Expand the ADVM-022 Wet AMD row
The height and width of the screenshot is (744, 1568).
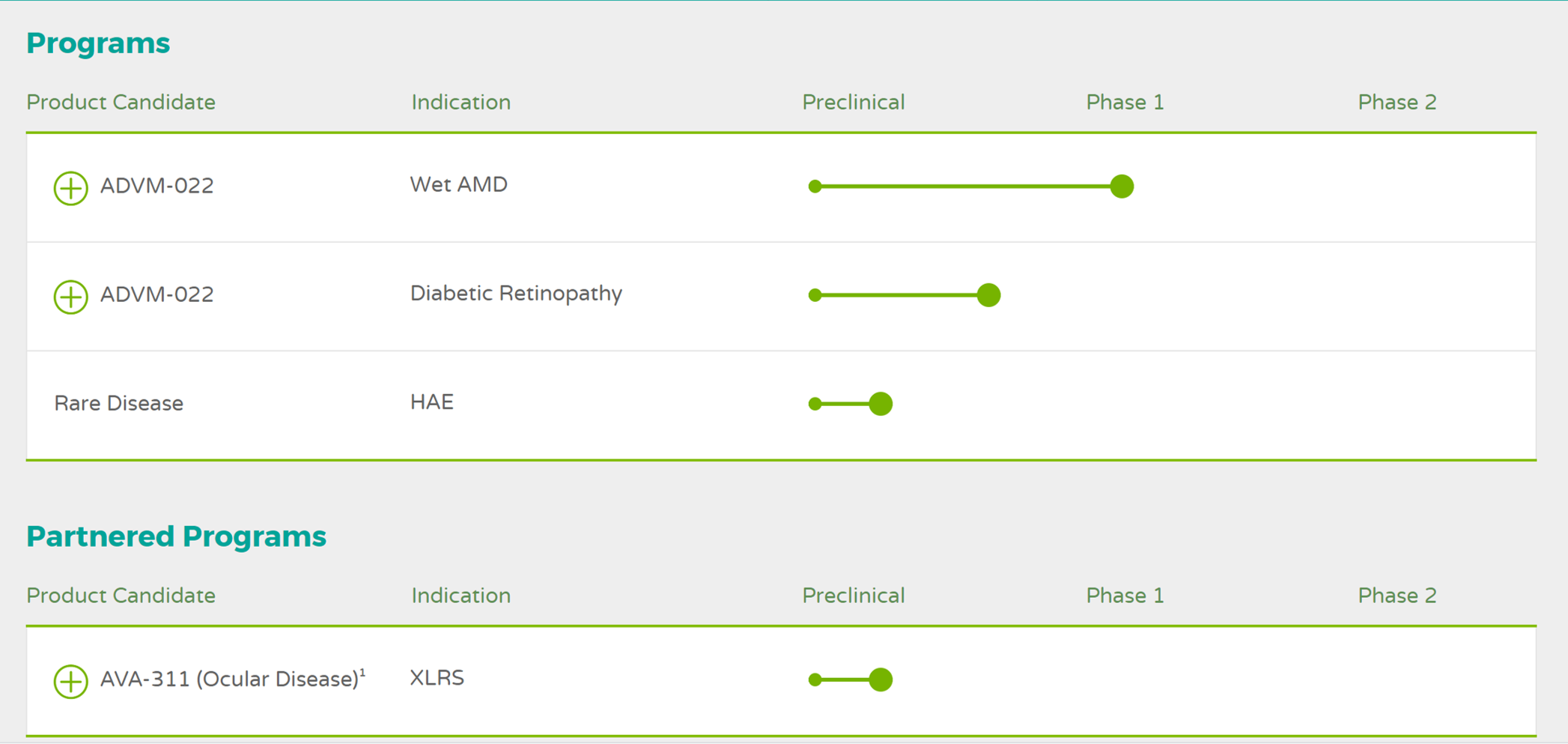tap(71, 187)
